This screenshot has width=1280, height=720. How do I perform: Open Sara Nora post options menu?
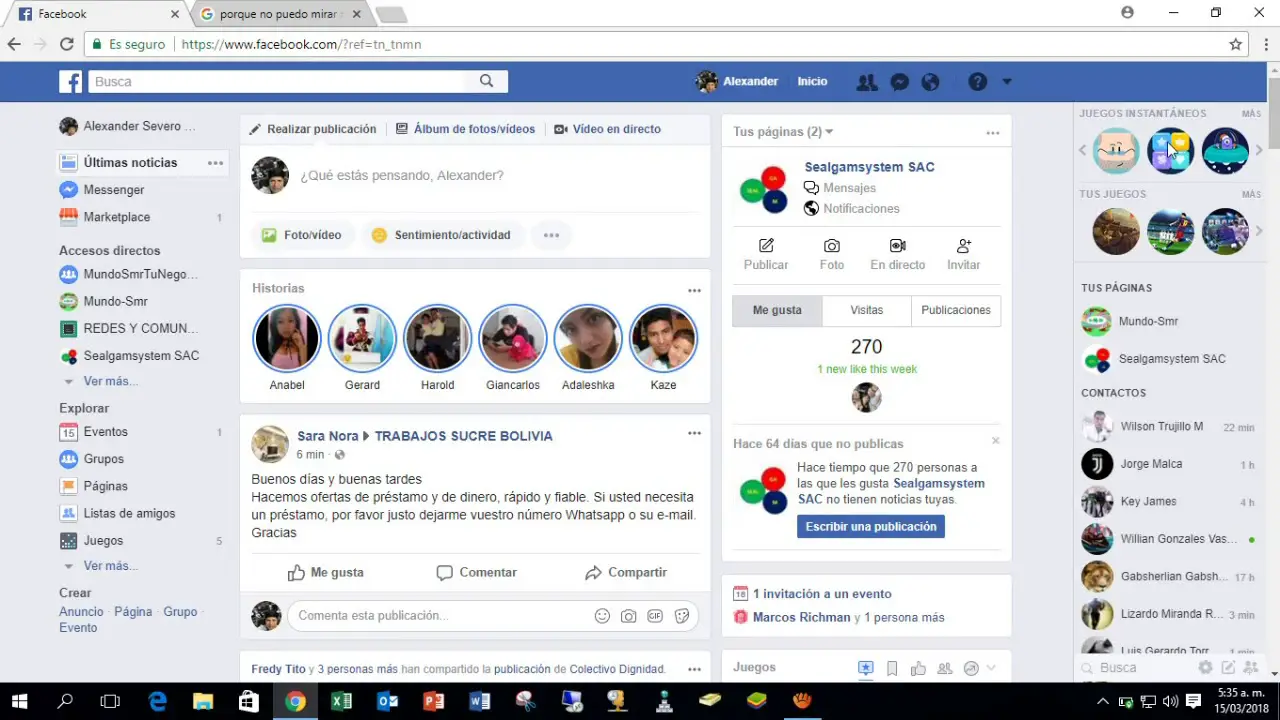[694, 433]
